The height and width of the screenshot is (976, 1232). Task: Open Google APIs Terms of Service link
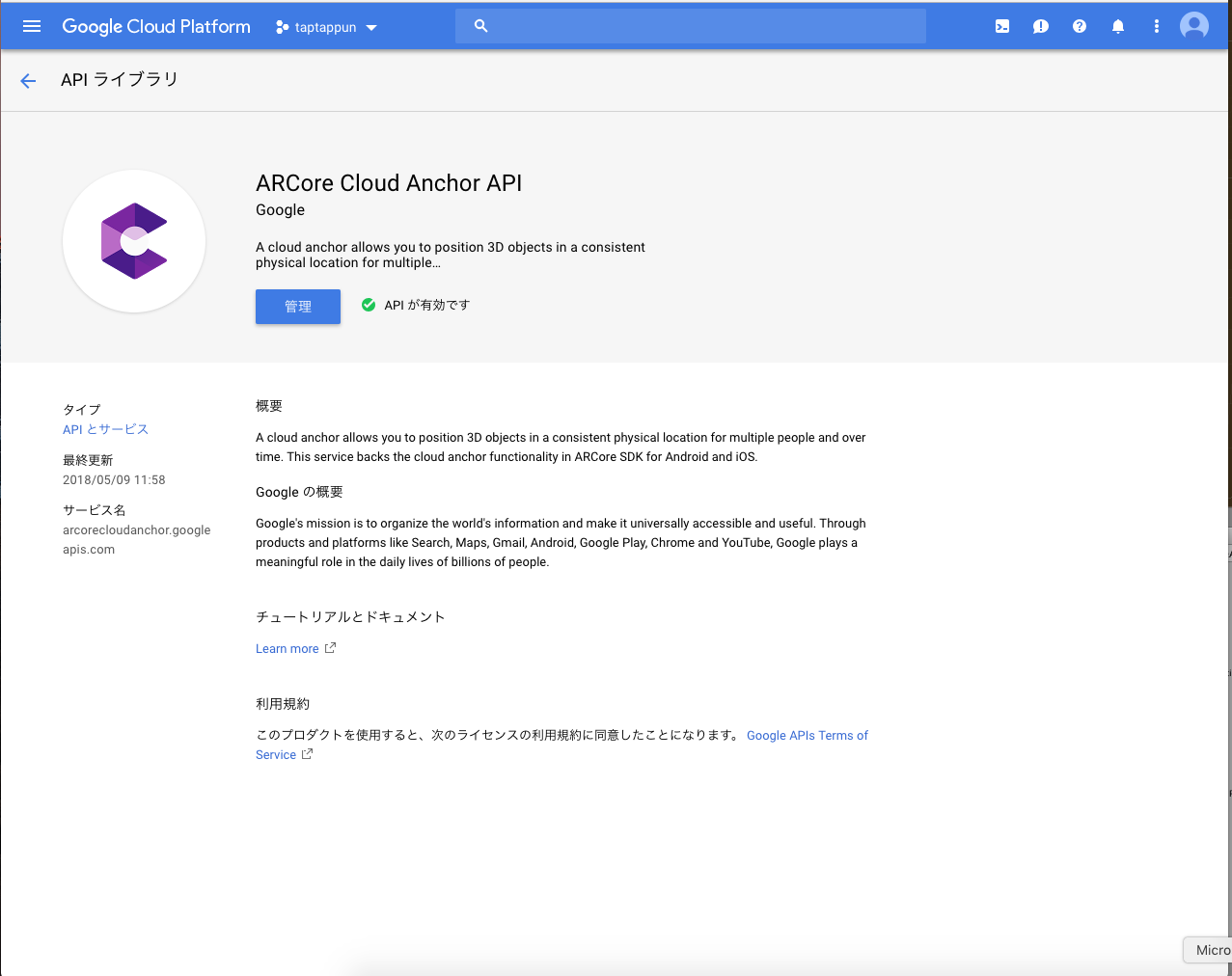click(808, 735)
